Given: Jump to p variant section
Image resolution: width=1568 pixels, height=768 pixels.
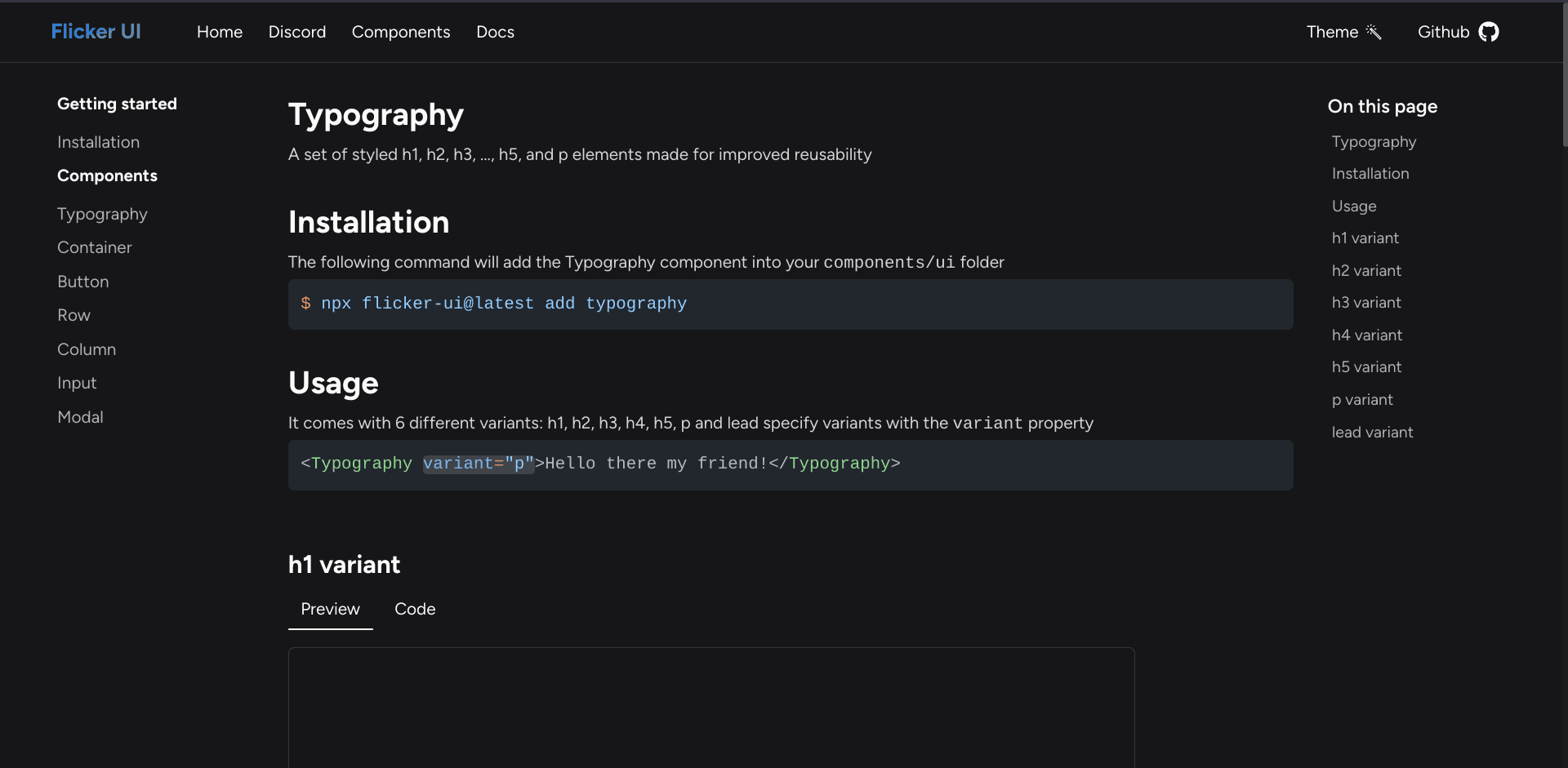Looking at the screenshot, I should pos(1362,400).
